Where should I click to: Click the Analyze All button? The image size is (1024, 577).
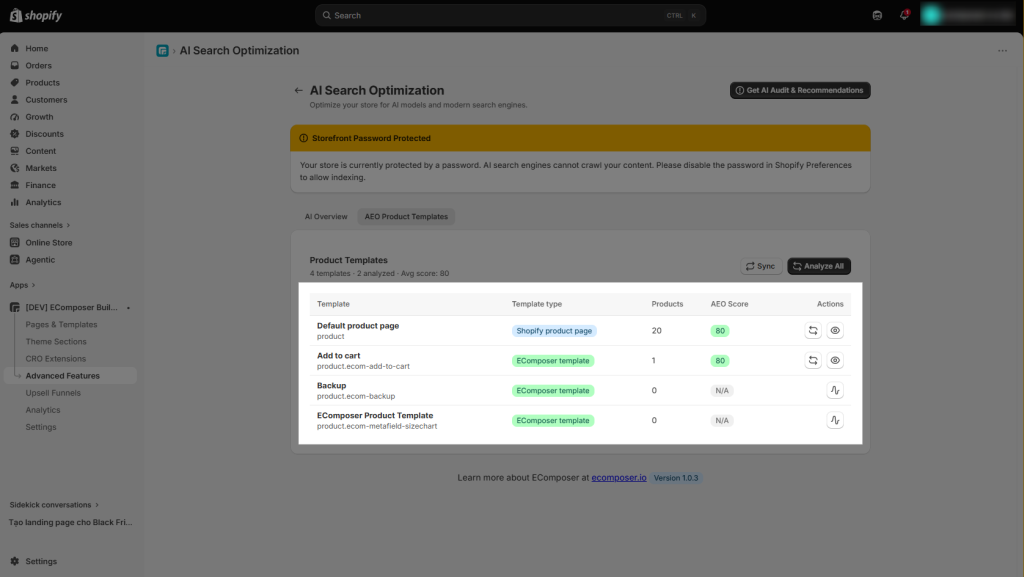point(819,266)
